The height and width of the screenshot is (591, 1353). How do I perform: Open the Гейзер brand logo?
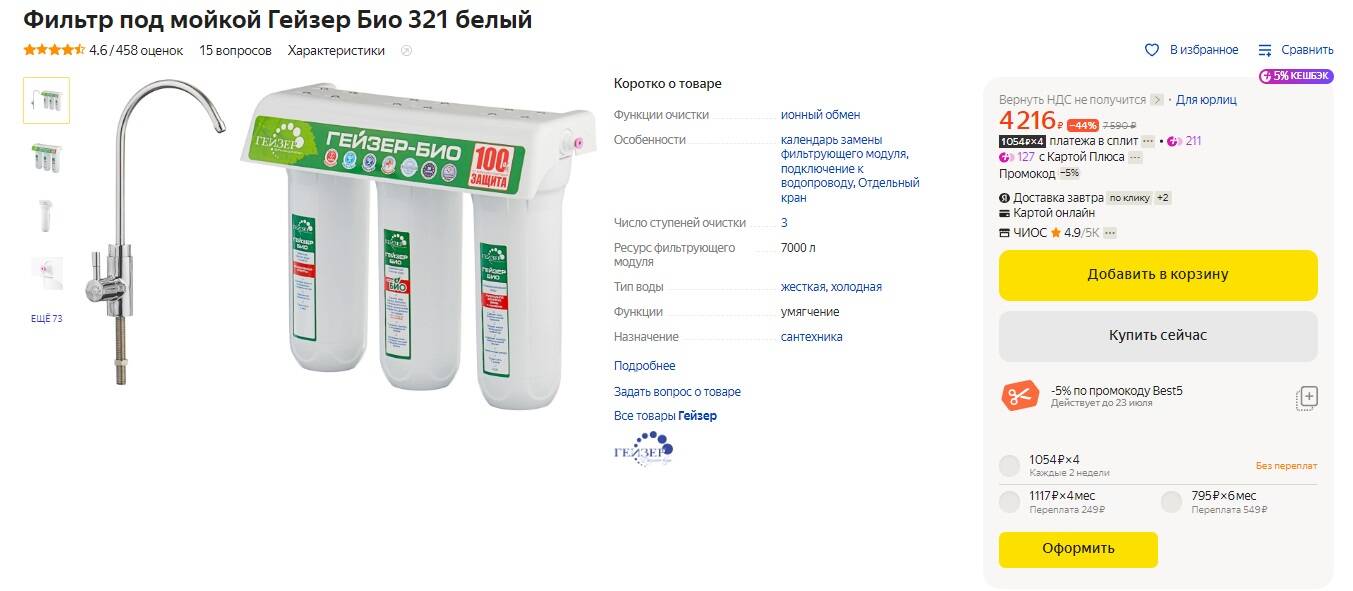pyautogui.click(x=643, y=450)
